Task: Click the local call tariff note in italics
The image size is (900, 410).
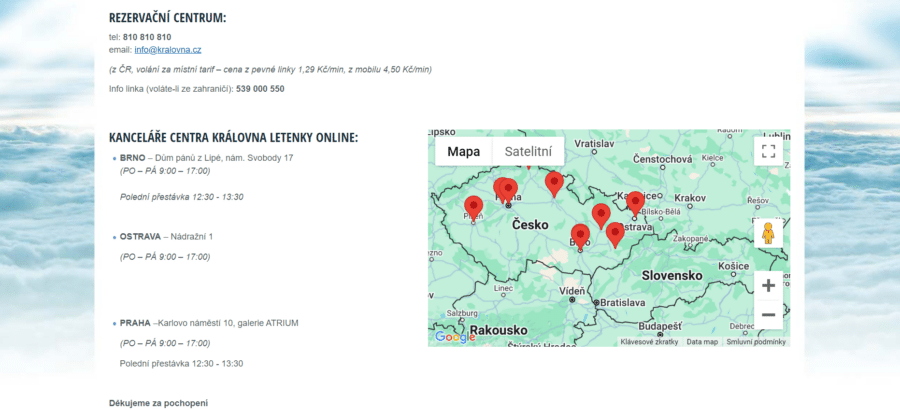Action: [270, 69]
